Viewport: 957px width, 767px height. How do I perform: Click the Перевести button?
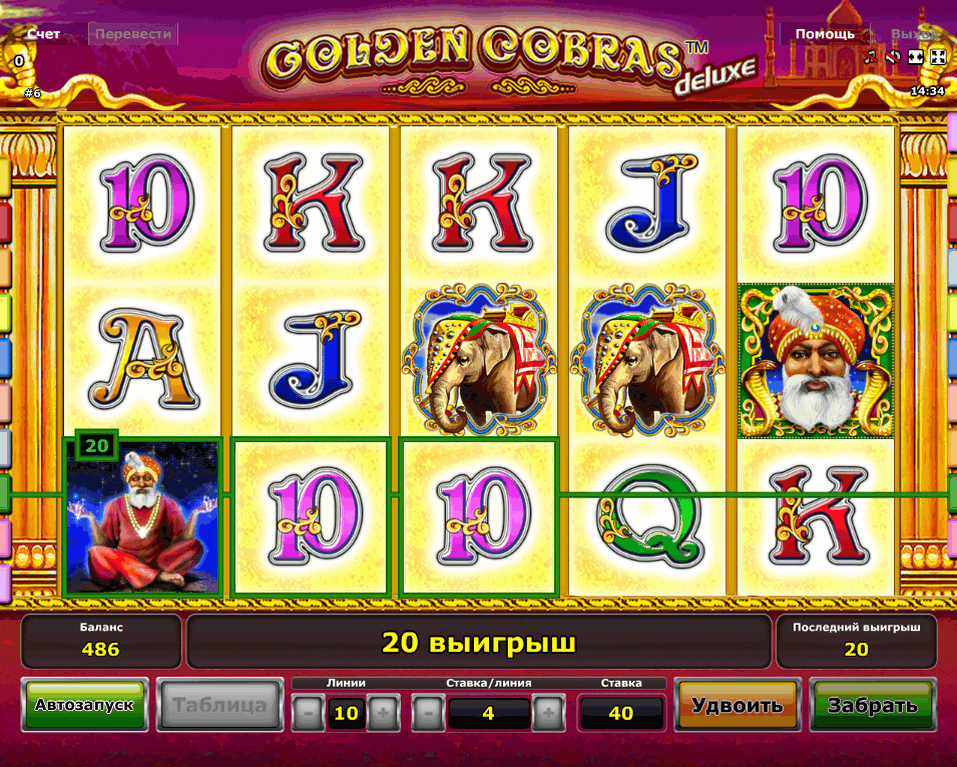(x=133, y=34)
